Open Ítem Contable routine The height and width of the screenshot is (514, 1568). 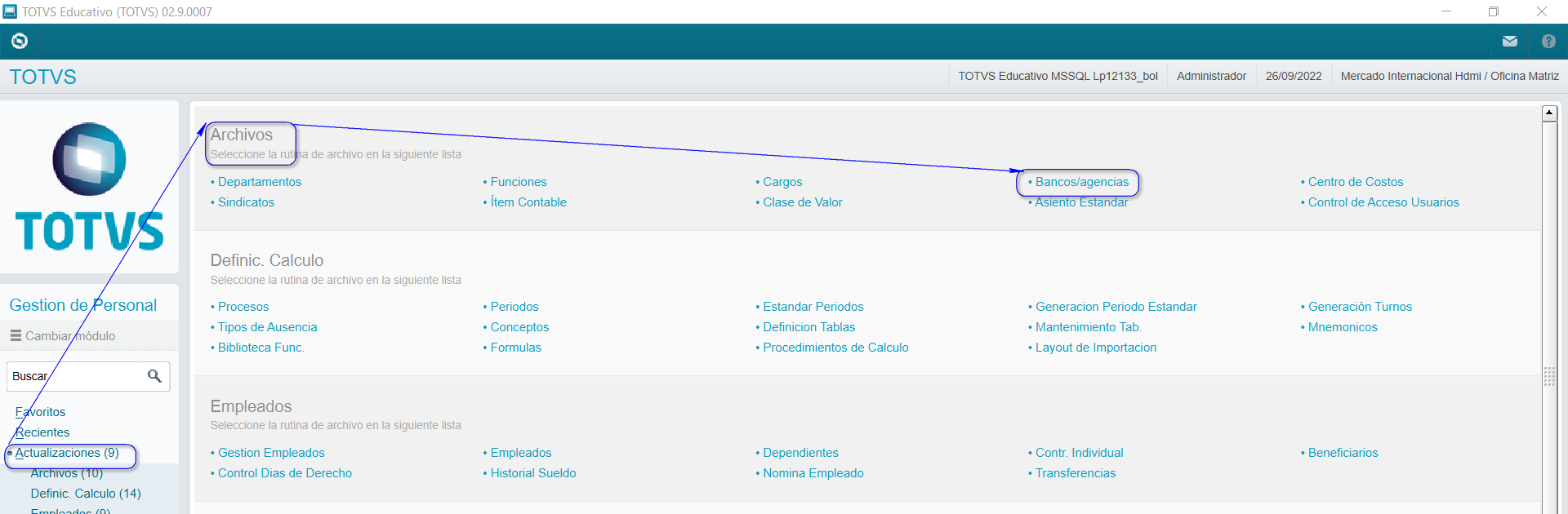(528, 202)
